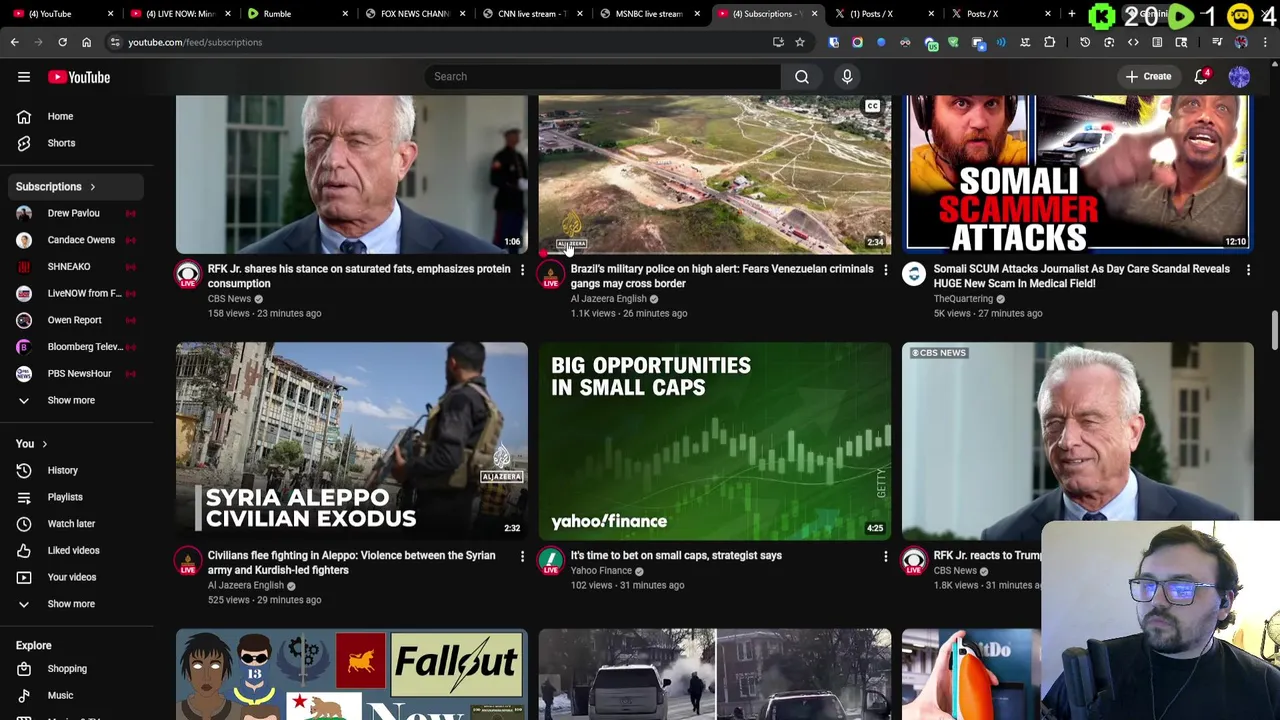
Task: Click Yahoo Finance channel name
Action: click(601, 571)
